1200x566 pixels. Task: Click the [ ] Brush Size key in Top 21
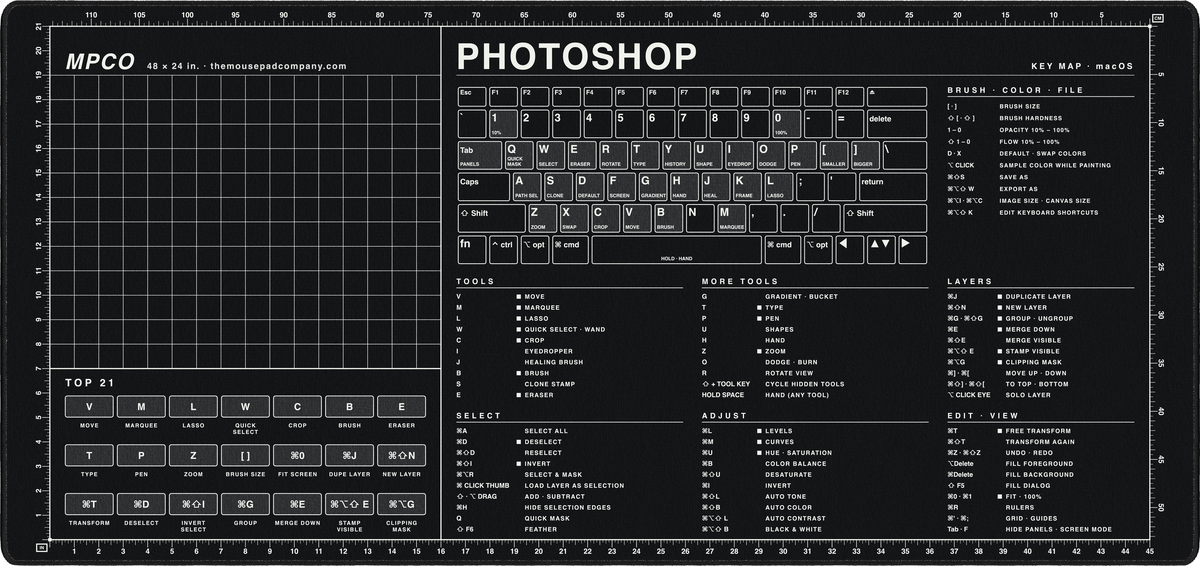click(245, 456)
